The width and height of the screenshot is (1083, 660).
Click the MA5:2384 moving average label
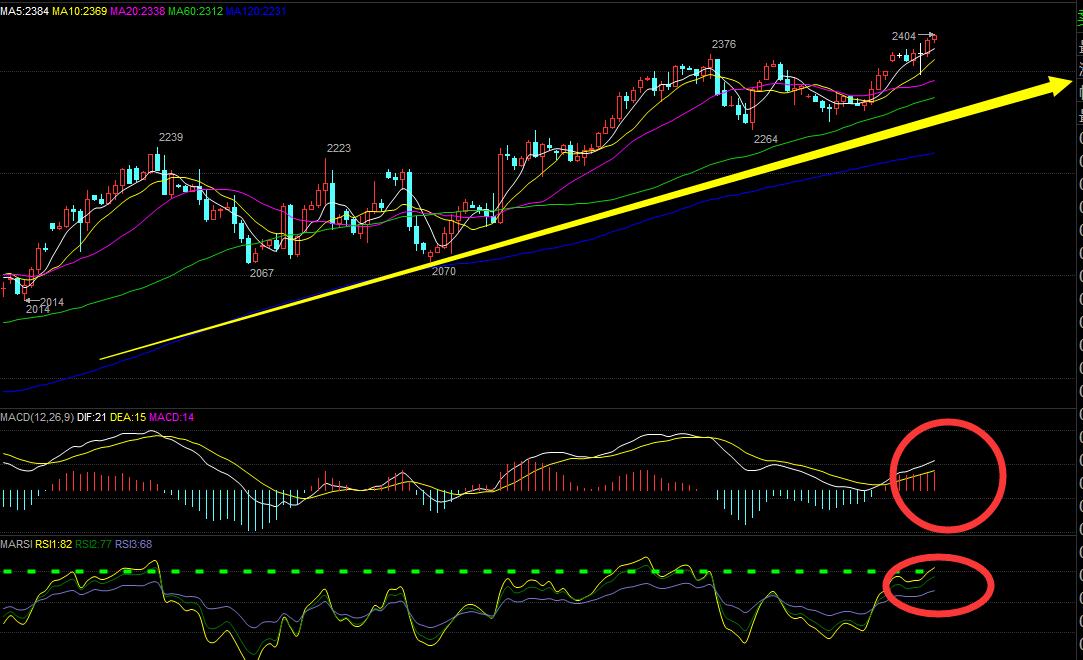(27, 10)
